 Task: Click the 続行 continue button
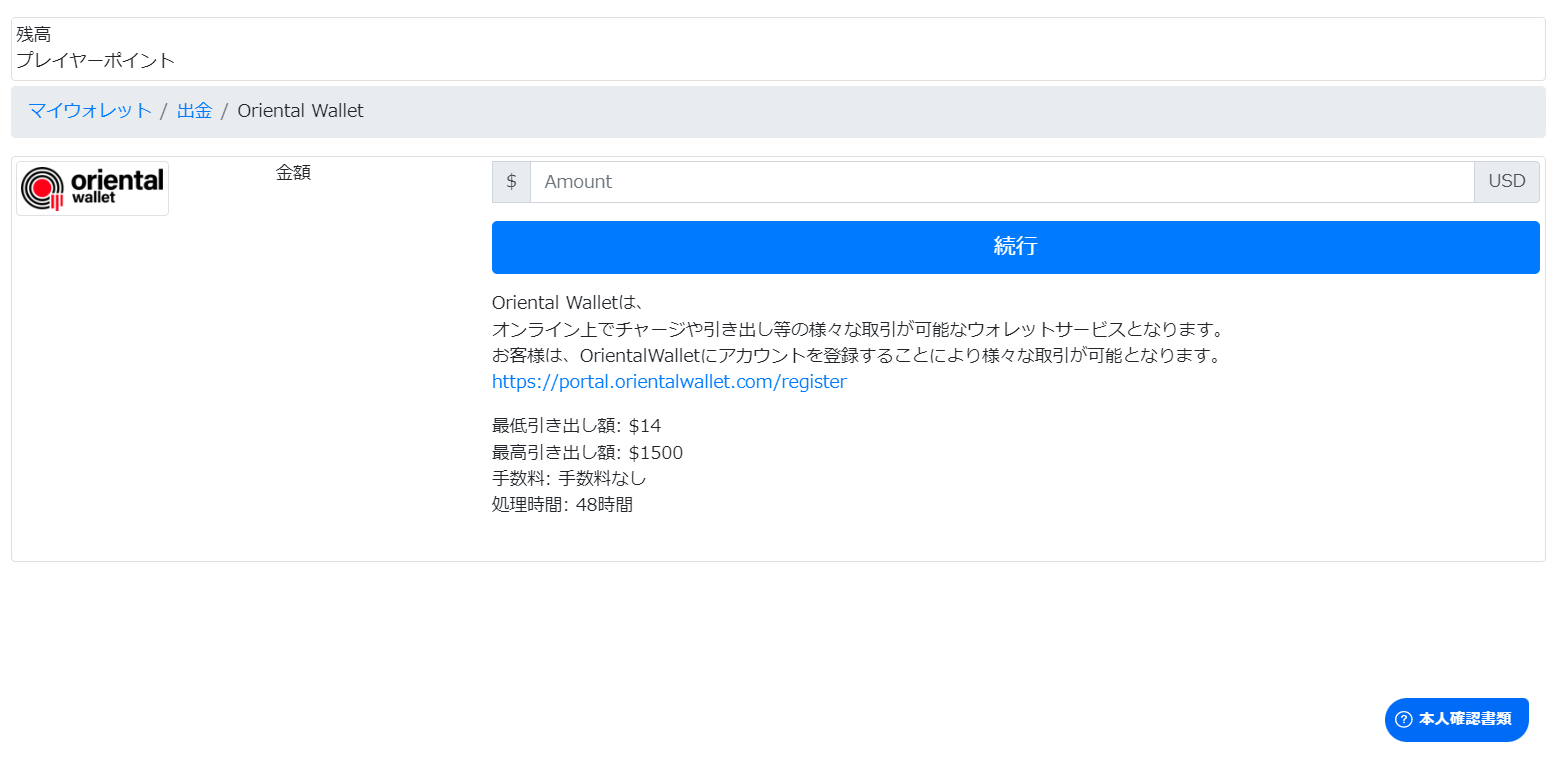coord(1015,247)
